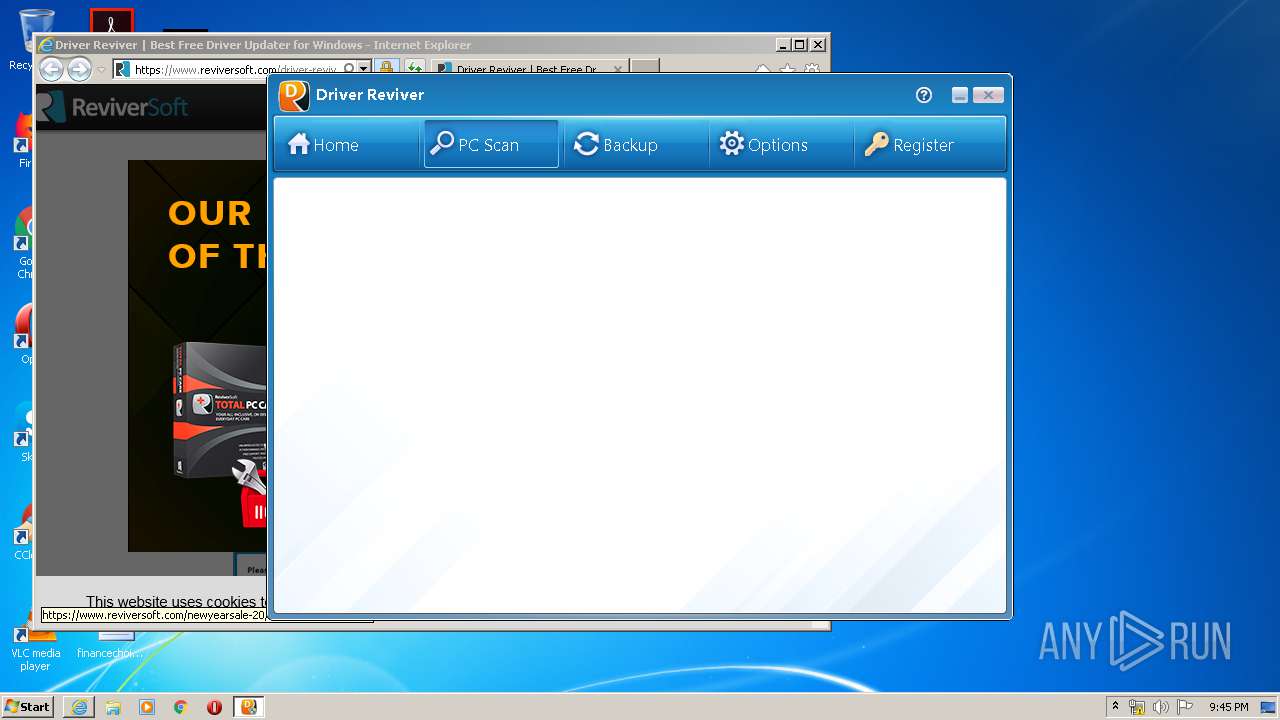
Task: Launch Opera from the taskbar
Action: click(214, 707)
